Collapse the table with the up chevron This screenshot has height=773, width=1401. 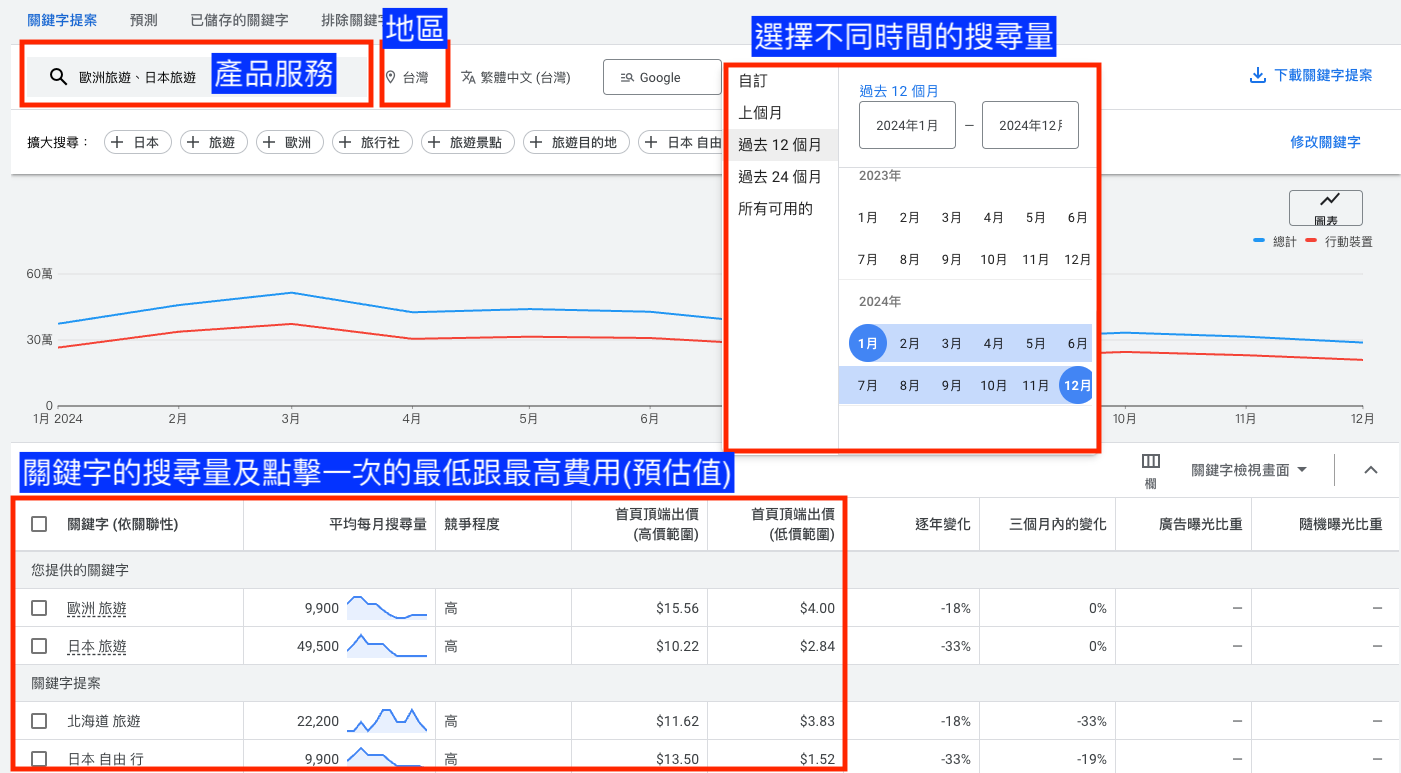pyautogui.click(x=1371, y=470)
